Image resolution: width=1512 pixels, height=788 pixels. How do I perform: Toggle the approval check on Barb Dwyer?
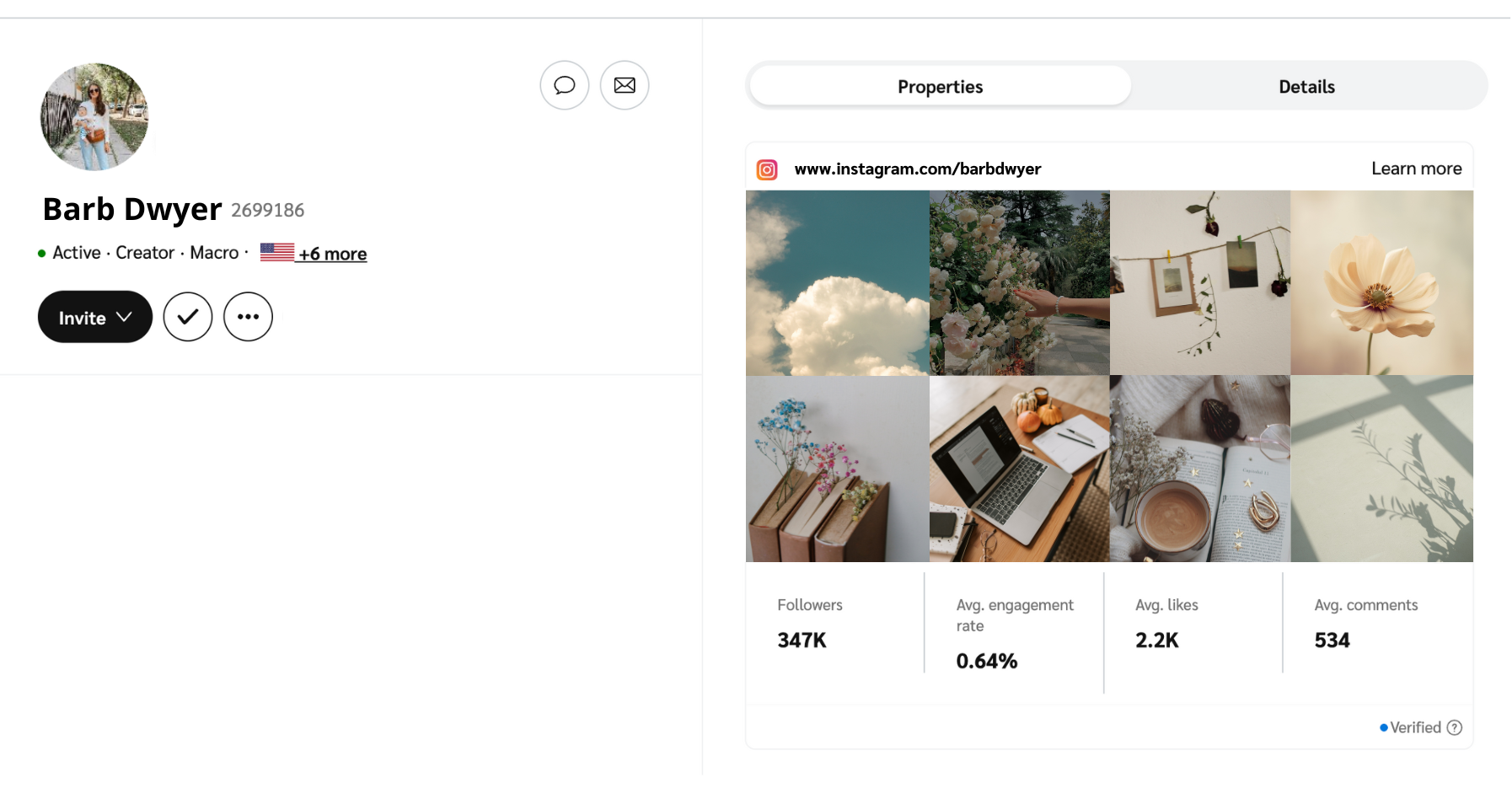pyautogui.click(x=187, y=317)
